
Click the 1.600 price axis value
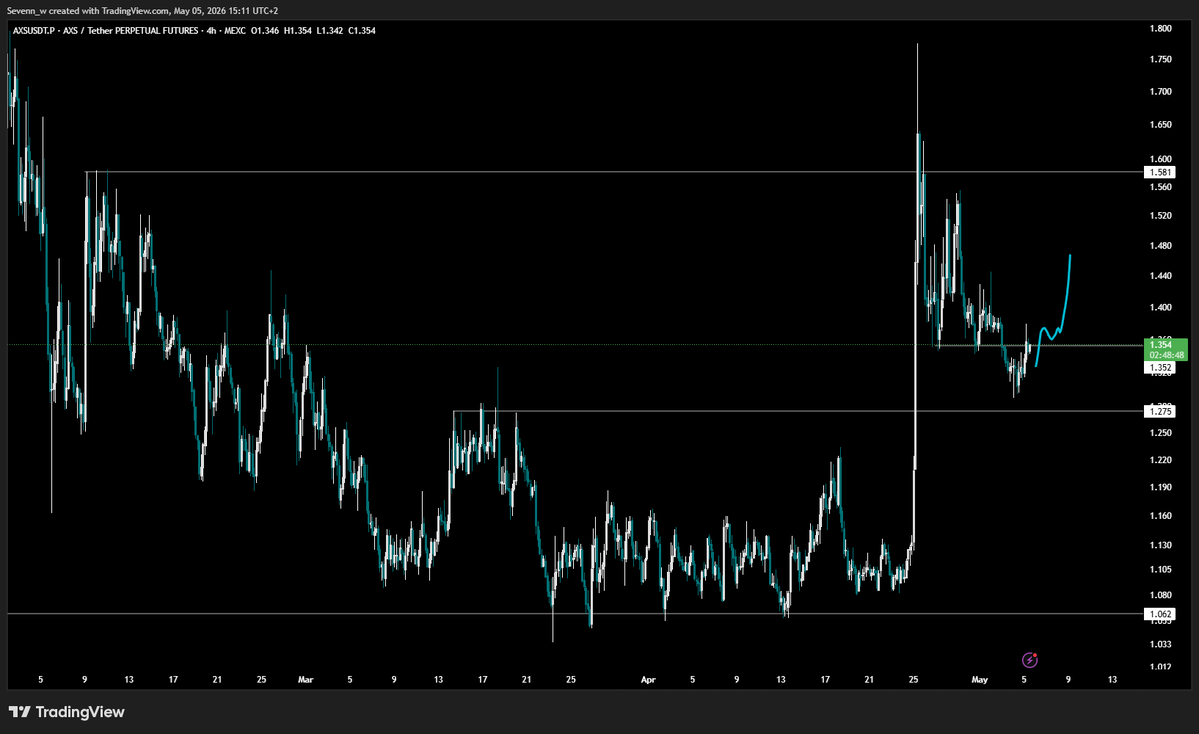click(1160, 159)
